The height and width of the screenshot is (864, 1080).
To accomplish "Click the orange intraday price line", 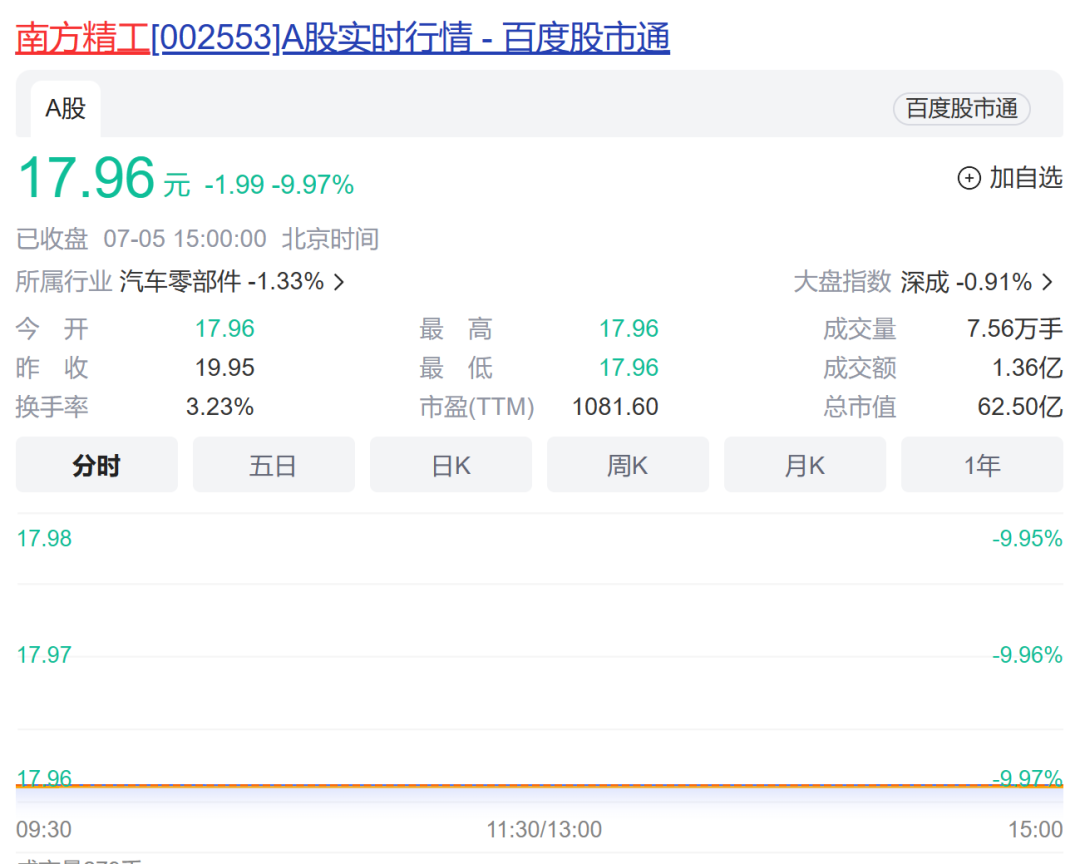I will (x=539, y=785).
